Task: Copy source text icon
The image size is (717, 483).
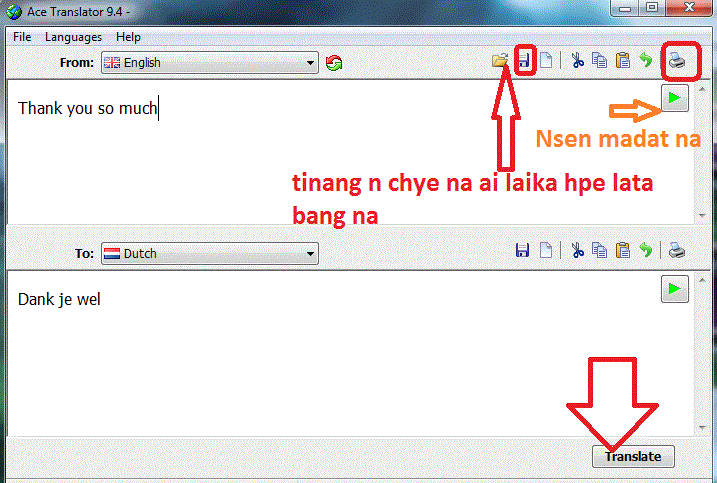Action: pyautogui.click(x=599, y=60)
